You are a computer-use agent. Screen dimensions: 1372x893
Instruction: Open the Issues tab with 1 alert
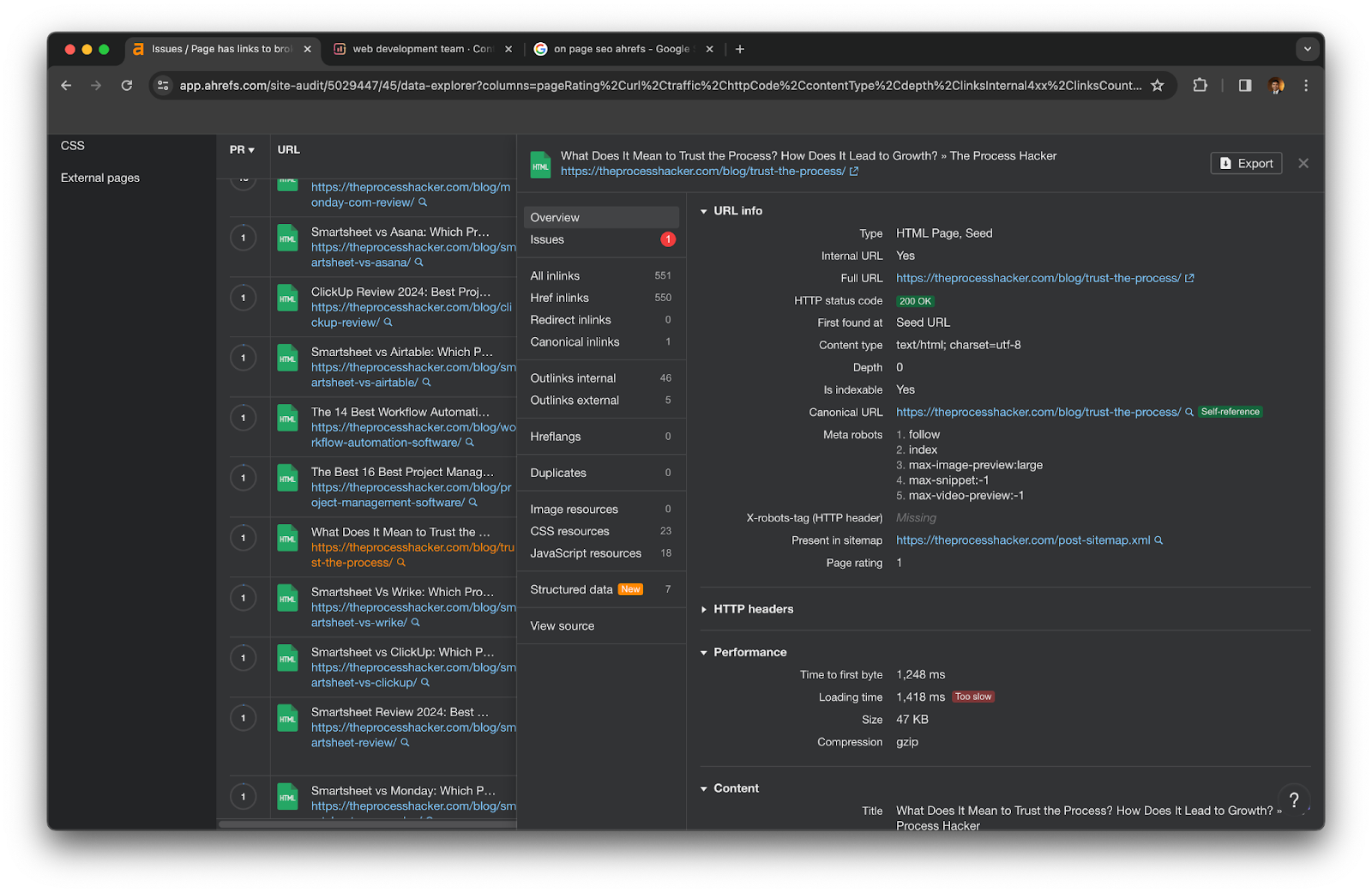(601, 240)
